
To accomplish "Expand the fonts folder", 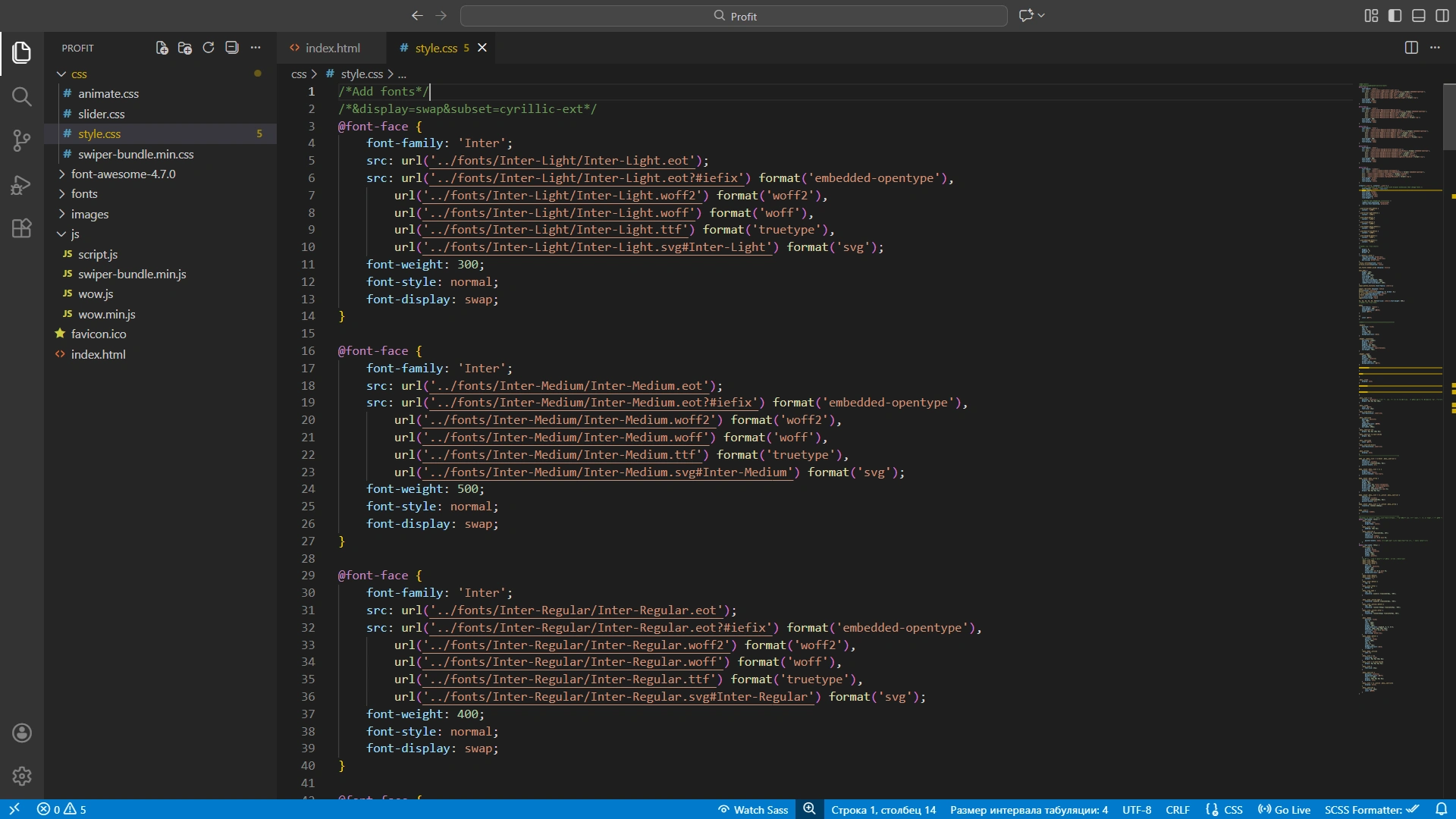I will coord(84,194).
